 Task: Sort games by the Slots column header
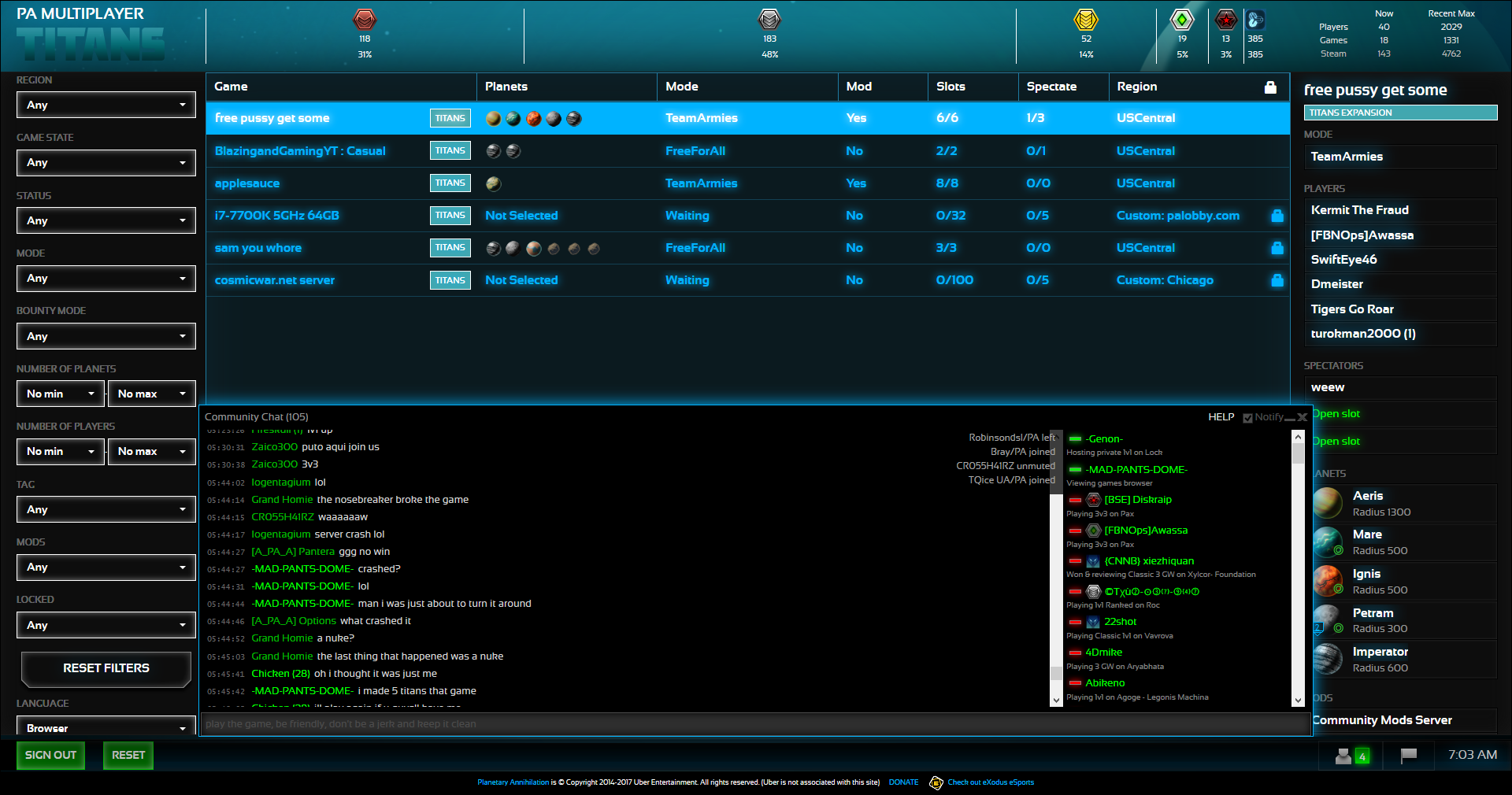951,87
